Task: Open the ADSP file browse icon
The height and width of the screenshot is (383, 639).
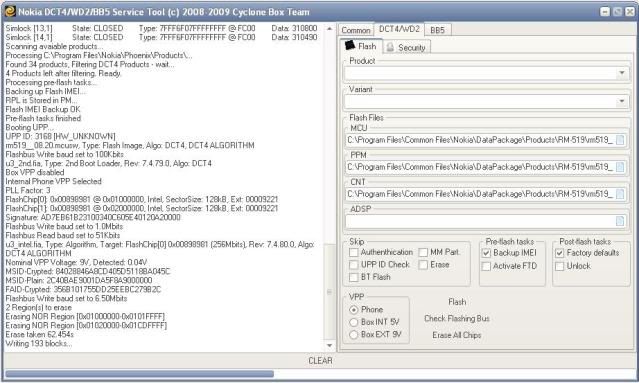Action: (x=620, y=221)
